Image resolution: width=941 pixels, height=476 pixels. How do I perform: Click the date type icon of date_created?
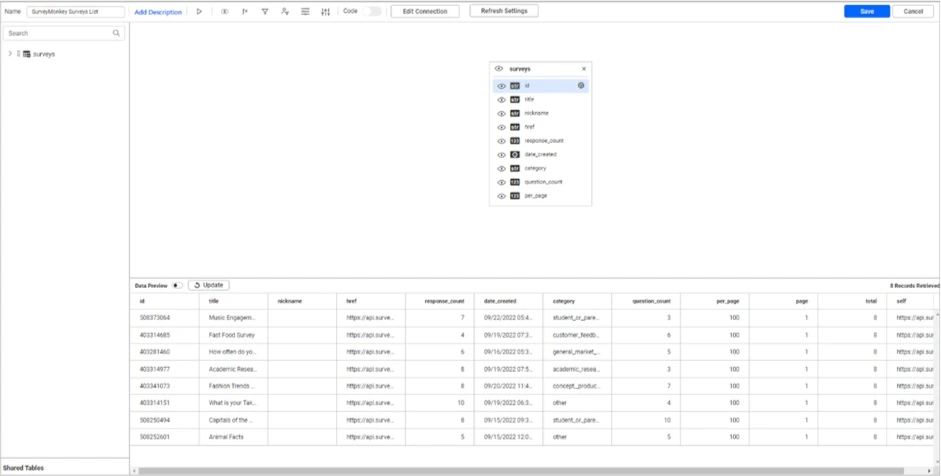coord(515,155)
